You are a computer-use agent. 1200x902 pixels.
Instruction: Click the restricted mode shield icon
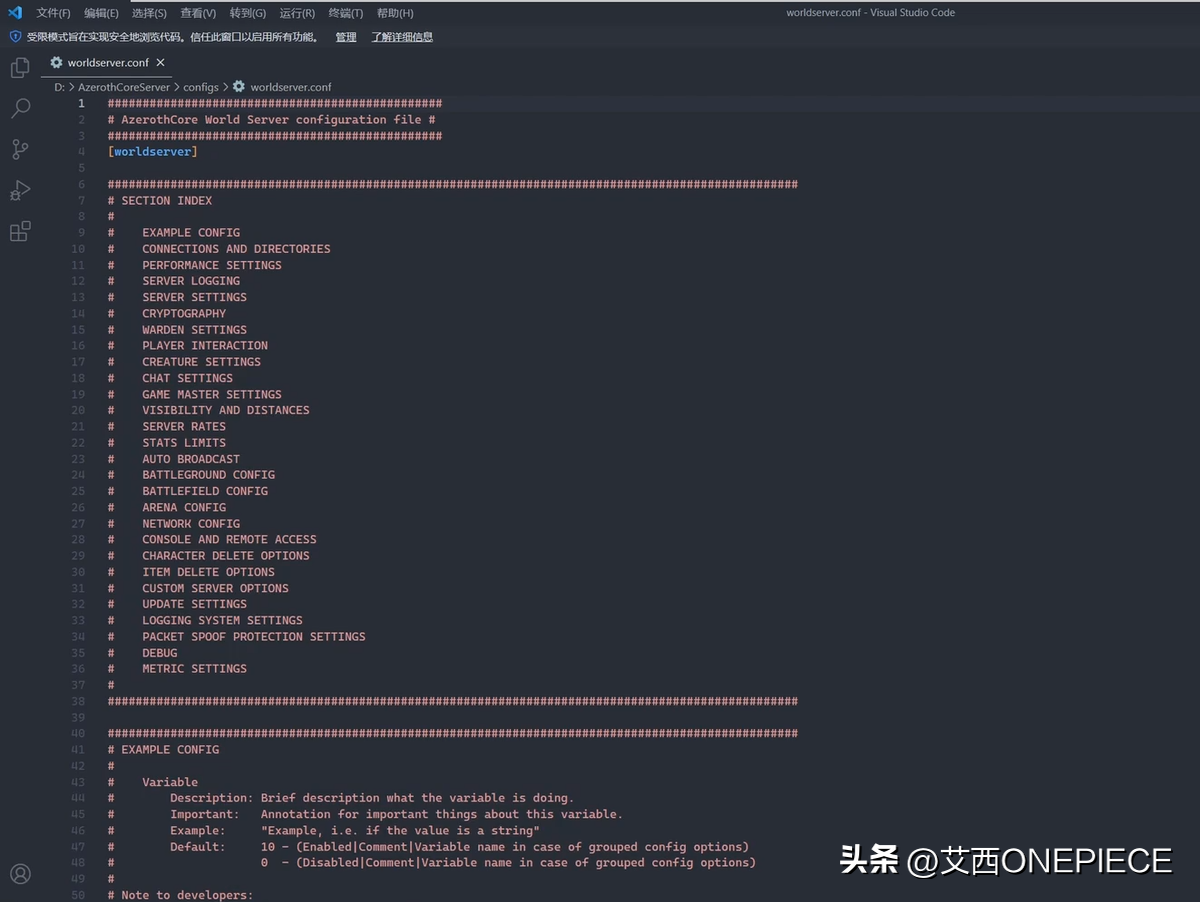coord(15,37)
